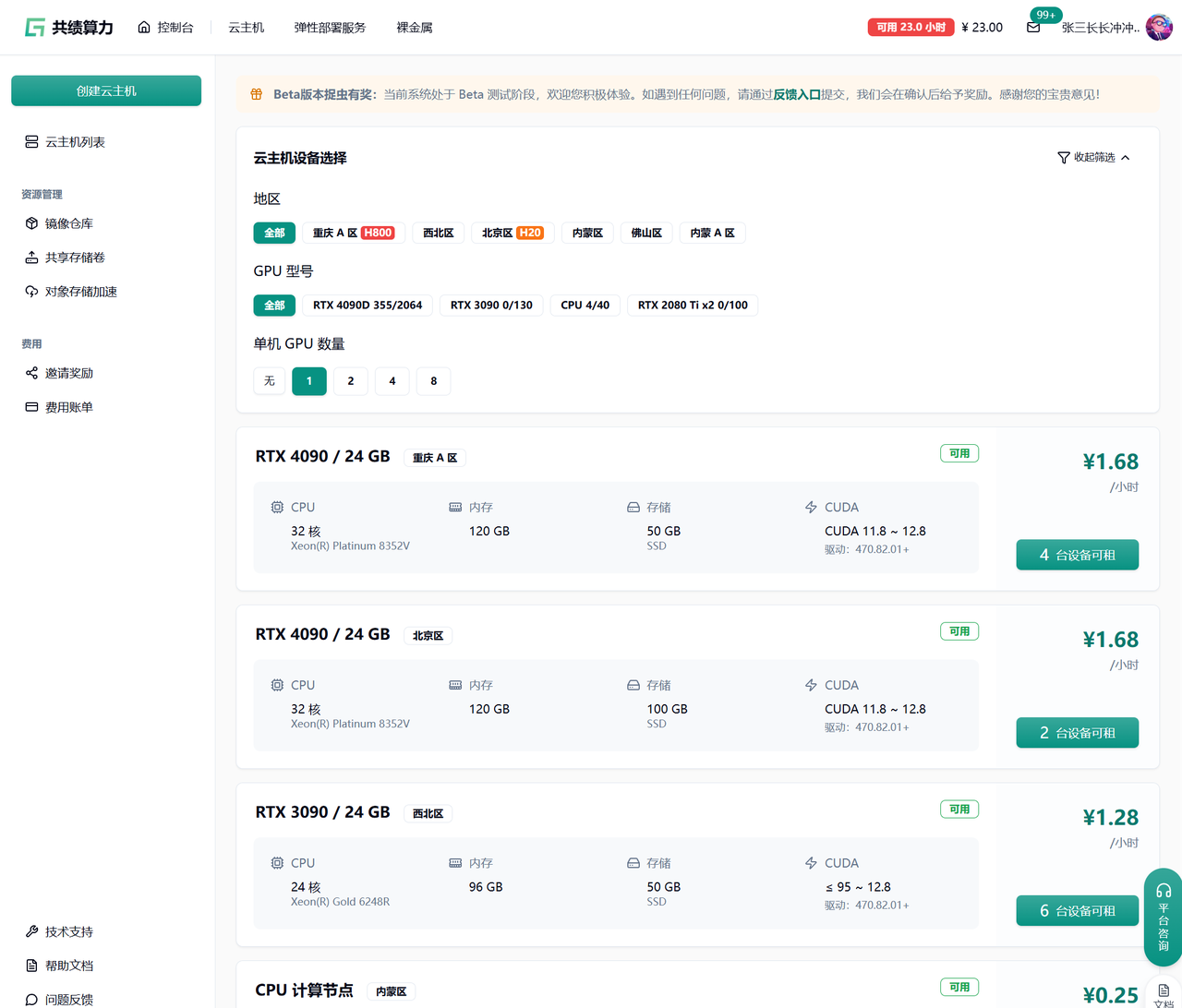This screenshot has height=1008, width=1182.
Task: Filter by RTX 4090D GPU model
Action: pos(368,306)
